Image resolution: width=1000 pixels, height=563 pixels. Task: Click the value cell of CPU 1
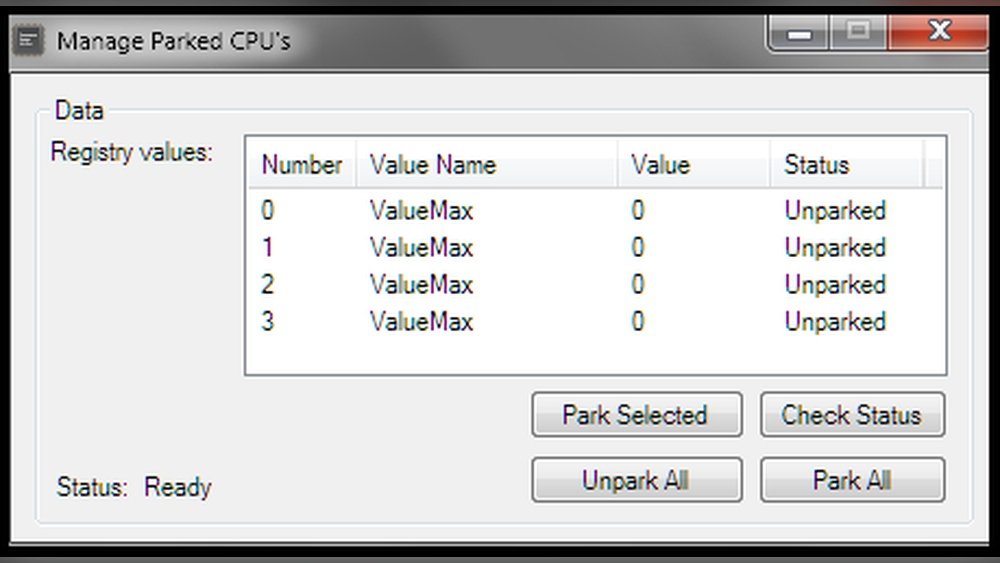click(x=638, y=248)
